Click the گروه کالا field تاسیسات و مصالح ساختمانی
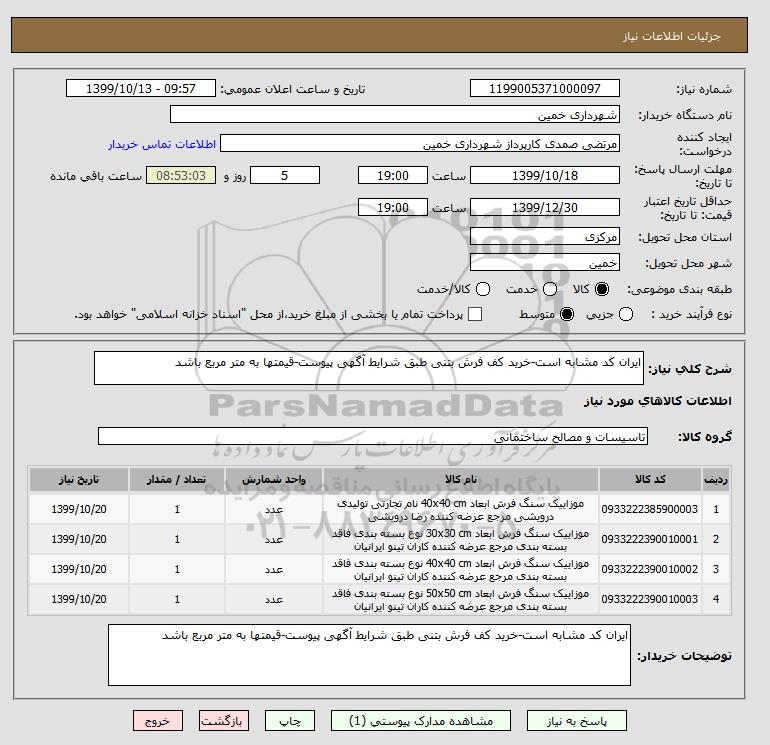Image resolution: width=770 pixels, height=745 pixels. 373,436
